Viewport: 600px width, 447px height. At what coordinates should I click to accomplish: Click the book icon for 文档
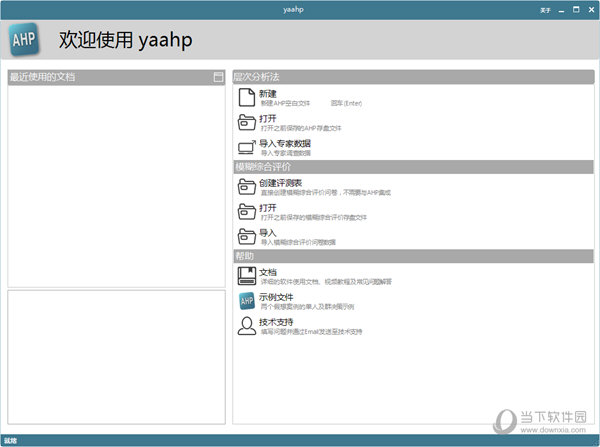point(247,276)
